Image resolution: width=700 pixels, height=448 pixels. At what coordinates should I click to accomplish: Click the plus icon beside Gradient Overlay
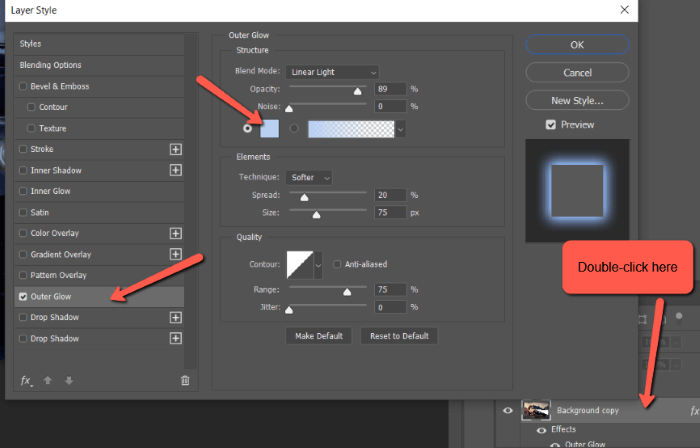coord(176,254)
